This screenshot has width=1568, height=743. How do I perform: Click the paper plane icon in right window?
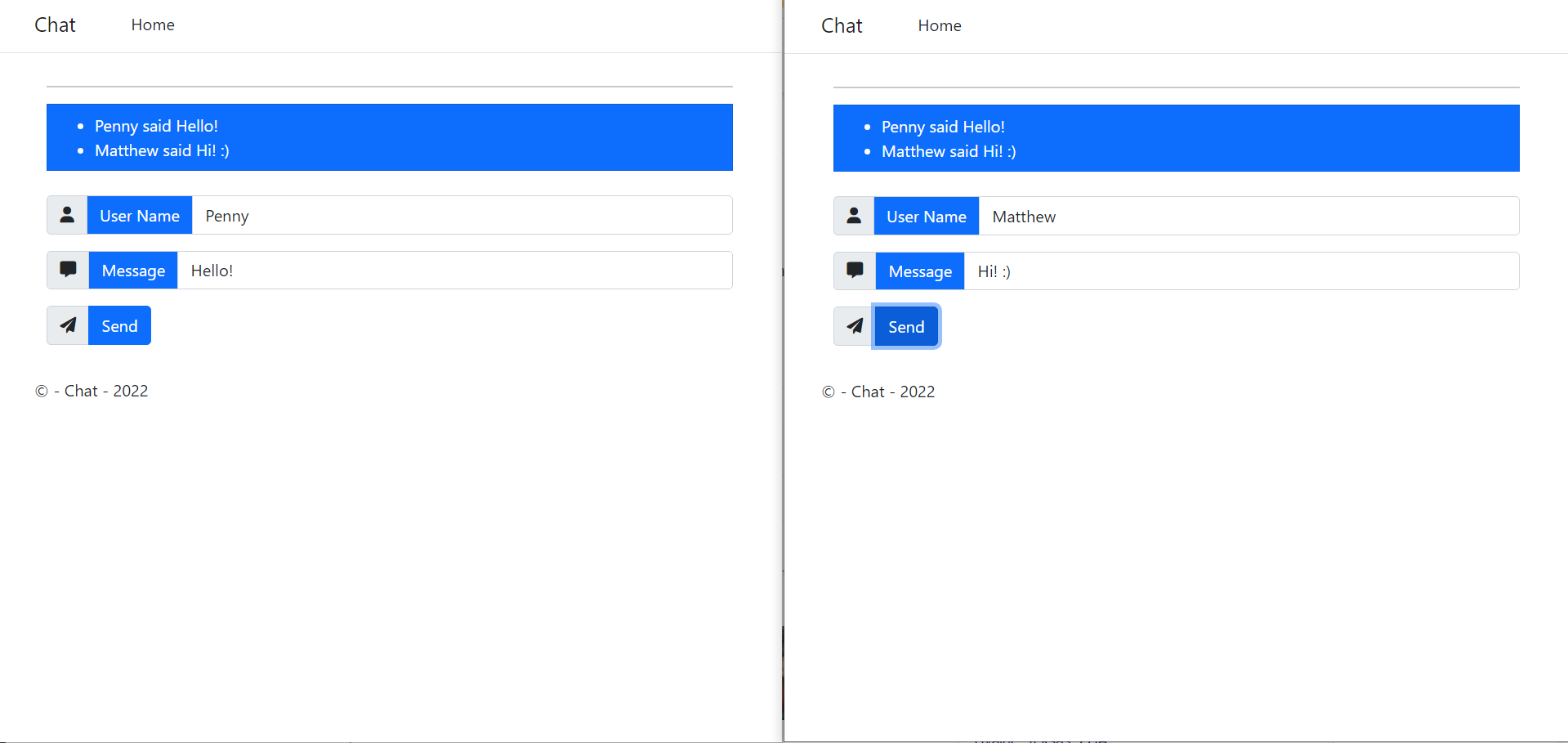pyautogui.click(x=855, y=326)
